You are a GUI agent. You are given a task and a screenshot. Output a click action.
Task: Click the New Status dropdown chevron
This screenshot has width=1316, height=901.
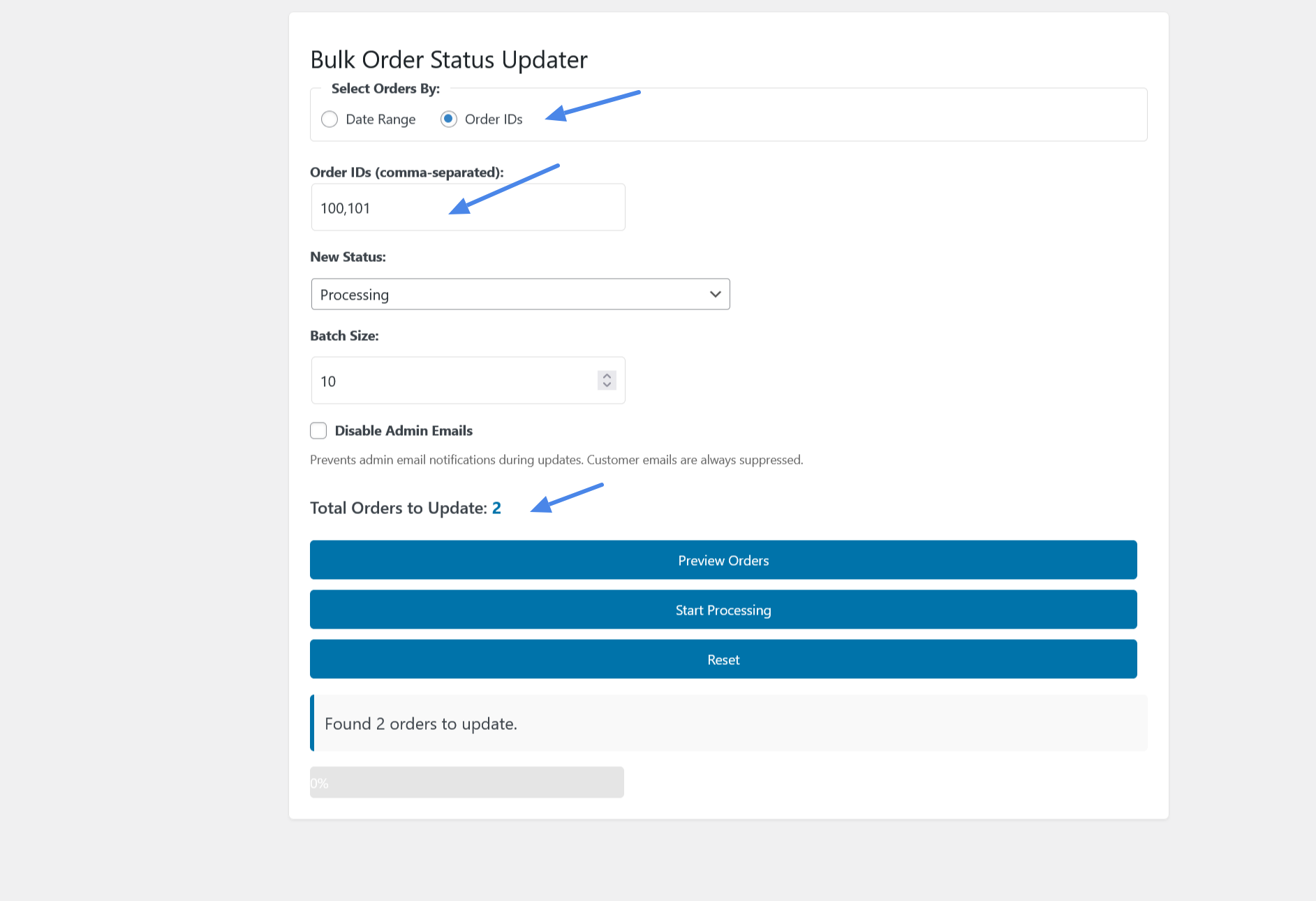pyautogui.click(x=715, y=294)
